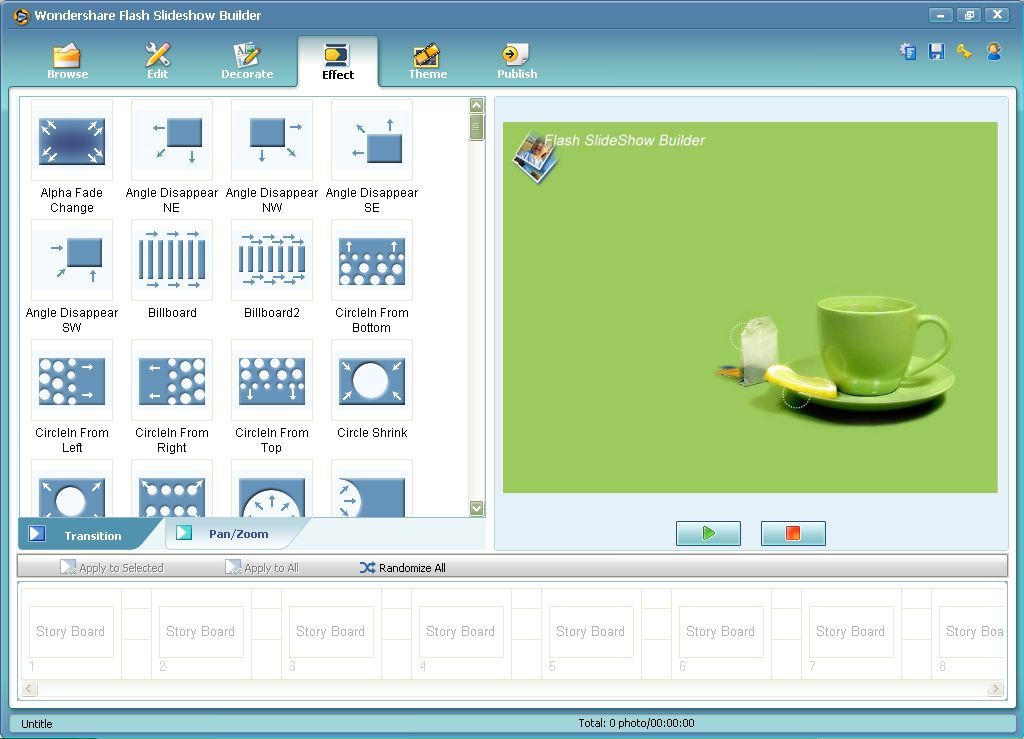This screenshot has width=1024, height=739.
Task: Stop the slideshow preview
Action: (793, 533)
